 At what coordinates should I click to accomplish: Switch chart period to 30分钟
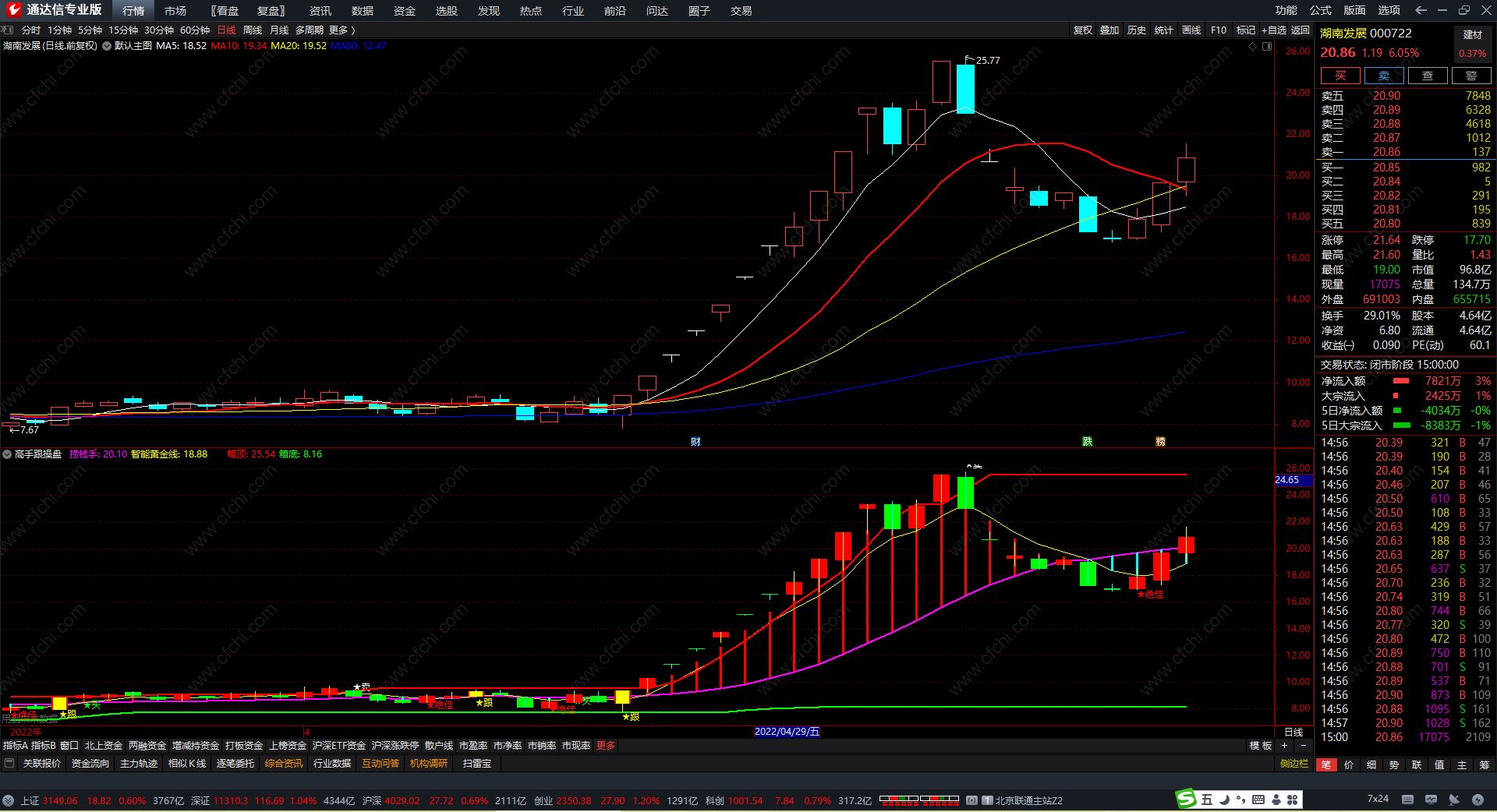click(x=159, y=30)
